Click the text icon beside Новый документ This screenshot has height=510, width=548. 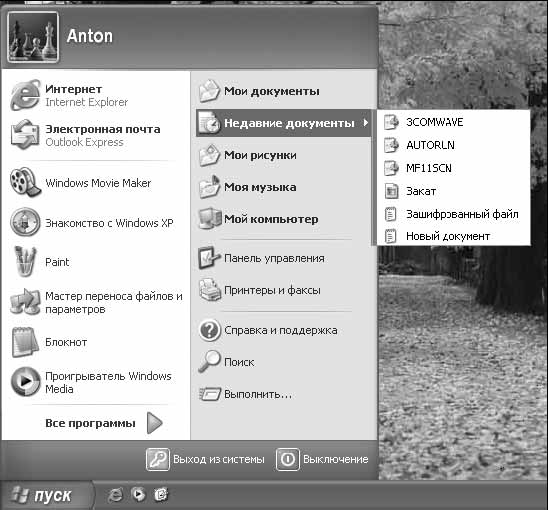pos(390,237)
